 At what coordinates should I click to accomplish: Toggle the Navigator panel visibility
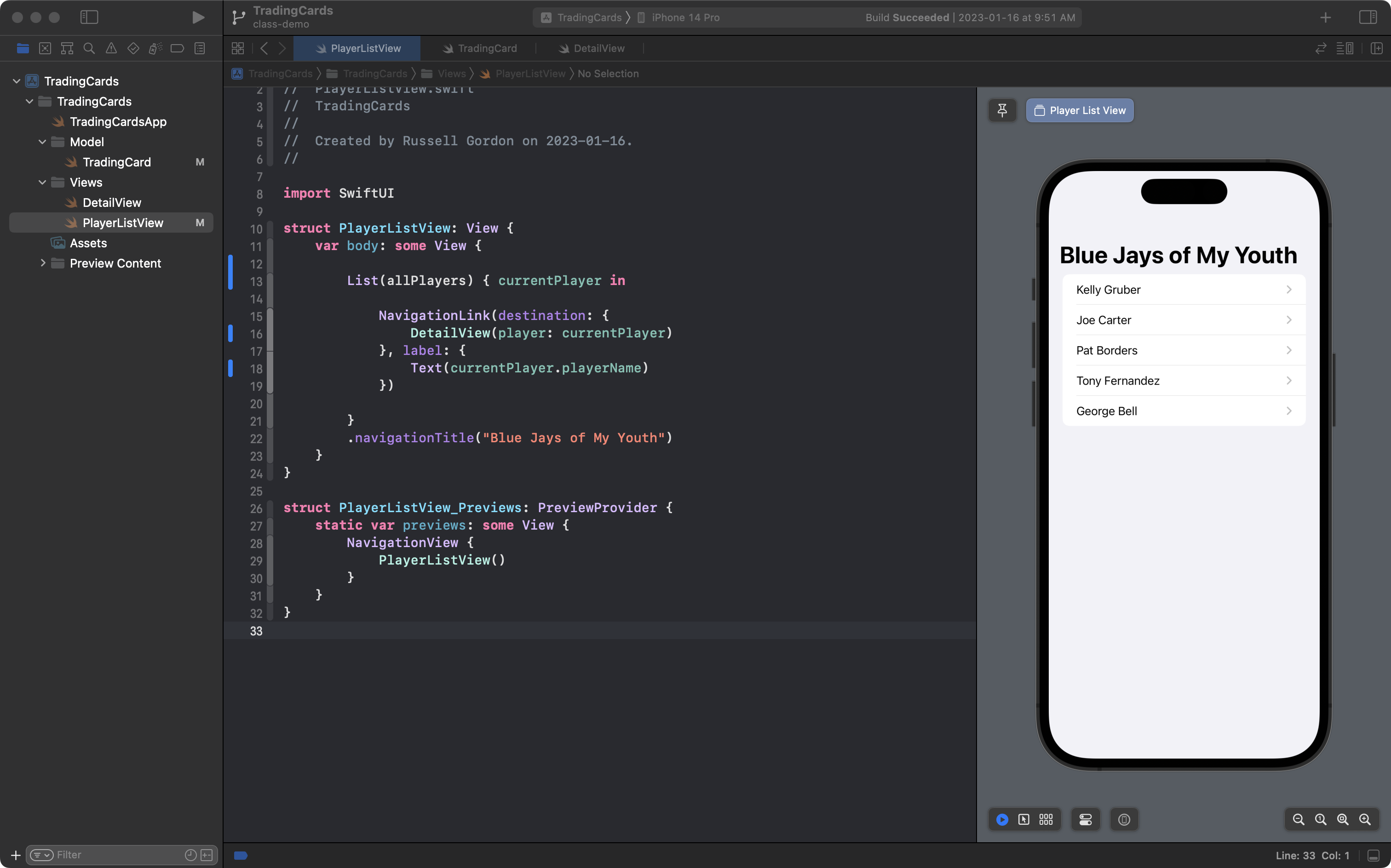tap(89, 17)
